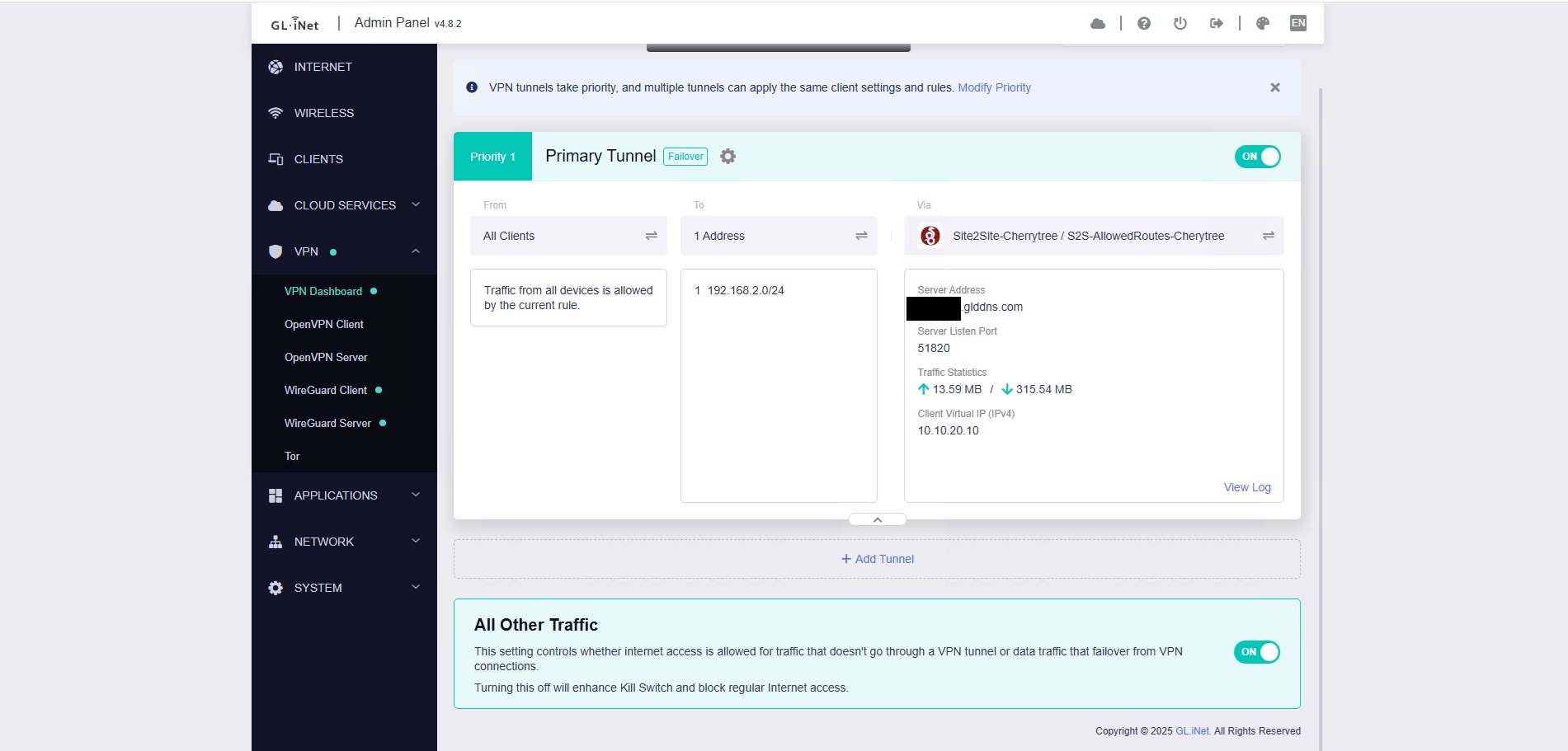The image size is (1568, 751).
Task: Collapse the Primary Tunnel details panel
Action: point(877,519)
